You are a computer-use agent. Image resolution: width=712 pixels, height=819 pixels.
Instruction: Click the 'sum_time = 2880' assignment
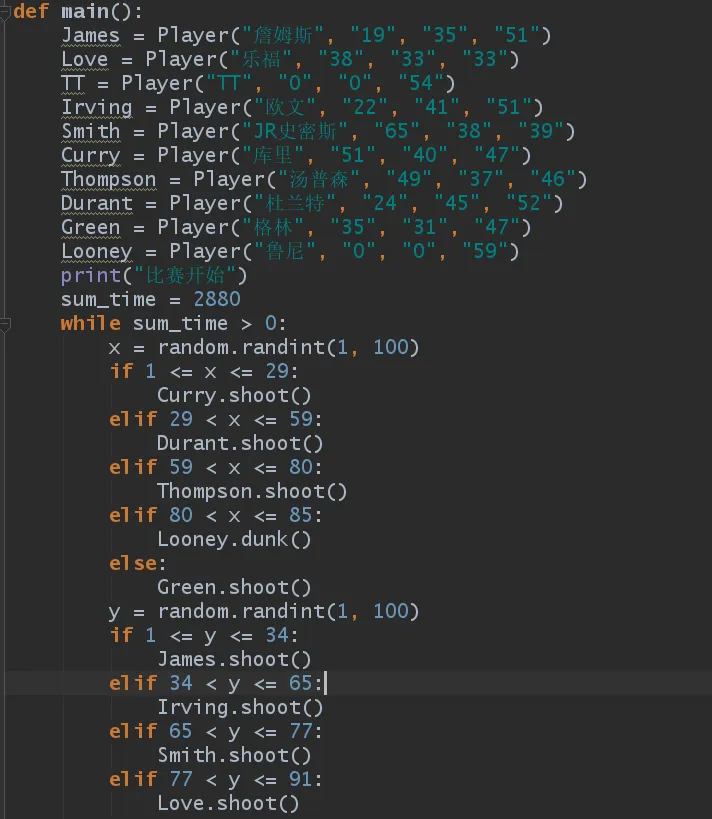150,300
